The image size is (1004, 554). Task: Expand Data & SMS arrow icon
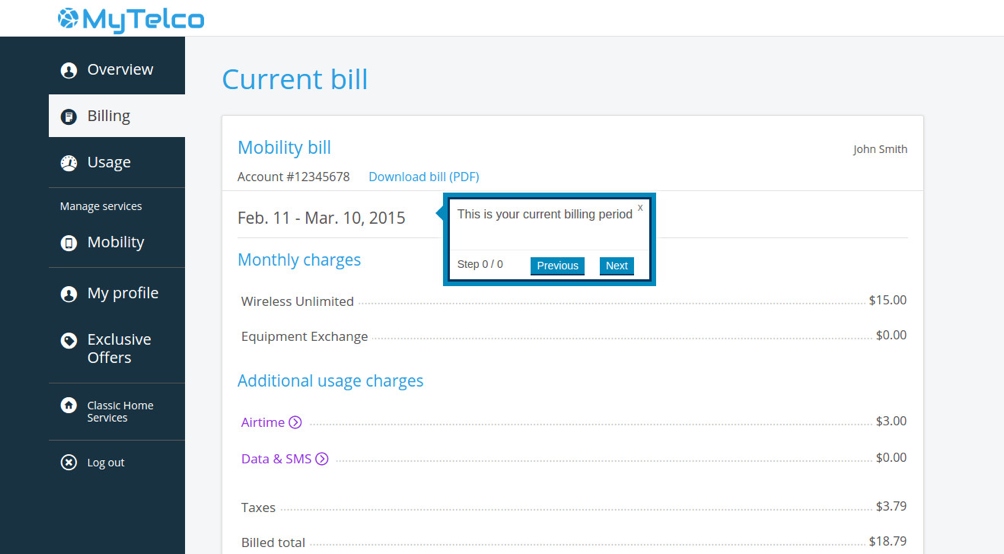[x=322, y=459]
